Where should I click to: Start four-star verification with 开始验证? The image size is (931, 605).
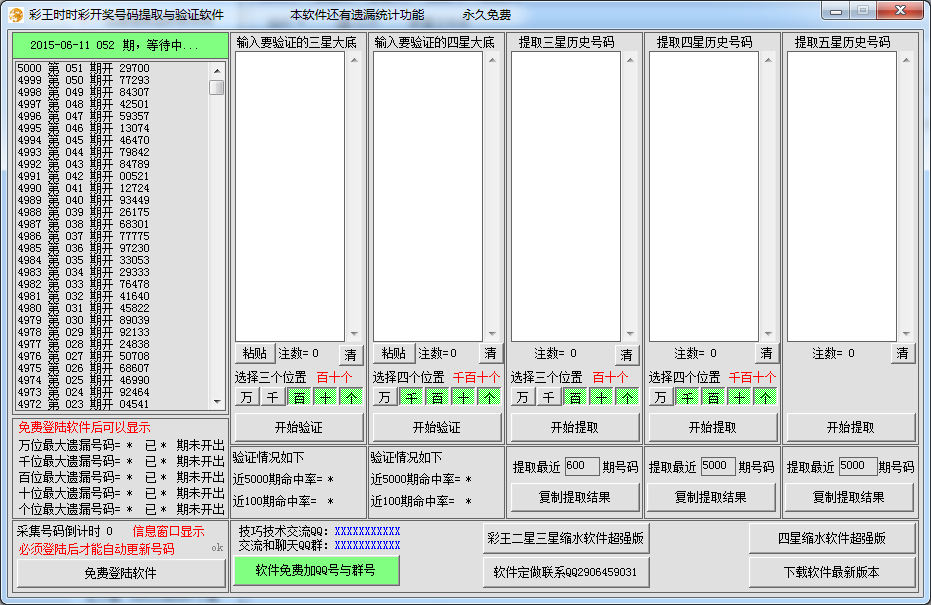click(436, 427)
